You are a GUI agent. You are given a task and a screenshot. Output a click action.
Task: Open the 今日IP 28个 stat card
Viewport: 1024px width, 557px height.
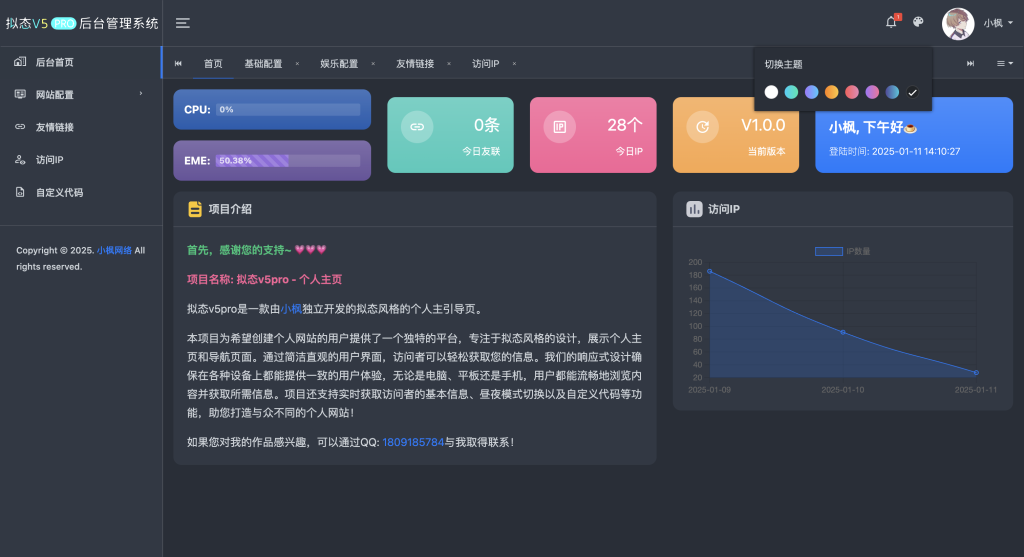(x=593, y=135)
